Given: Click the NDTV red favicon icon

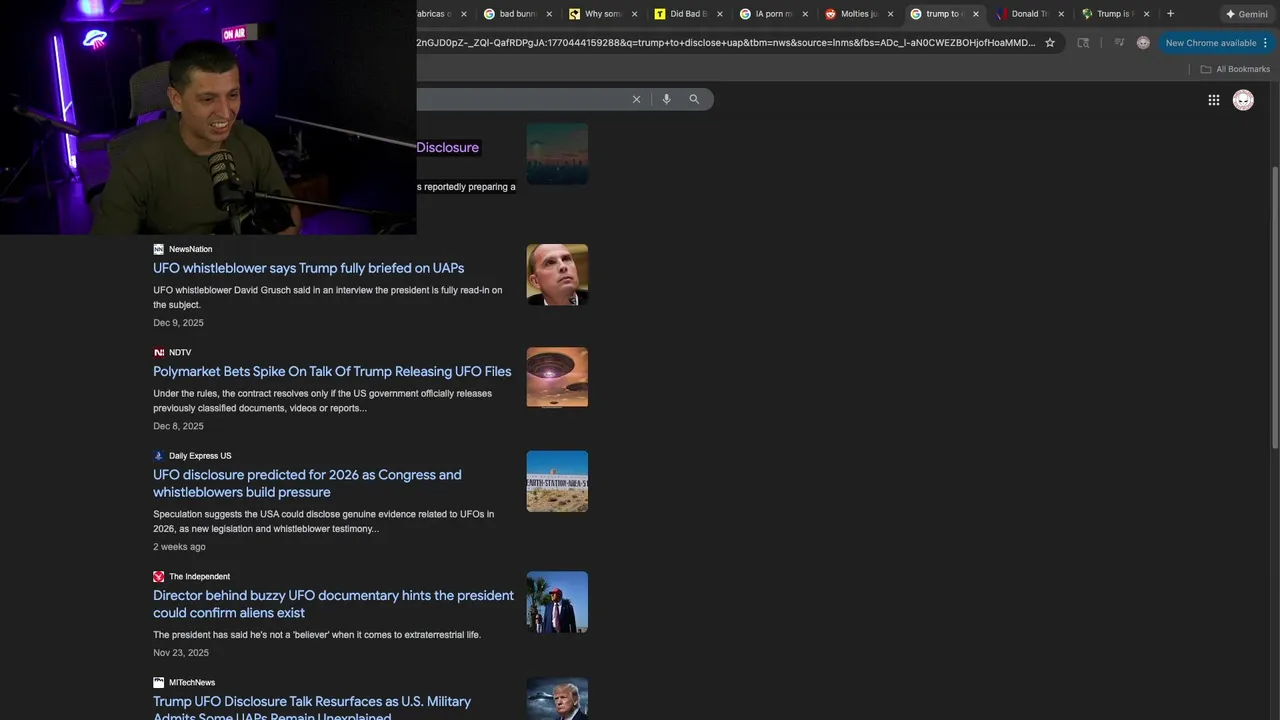Looking at the screenshot, I should point(158,353).
